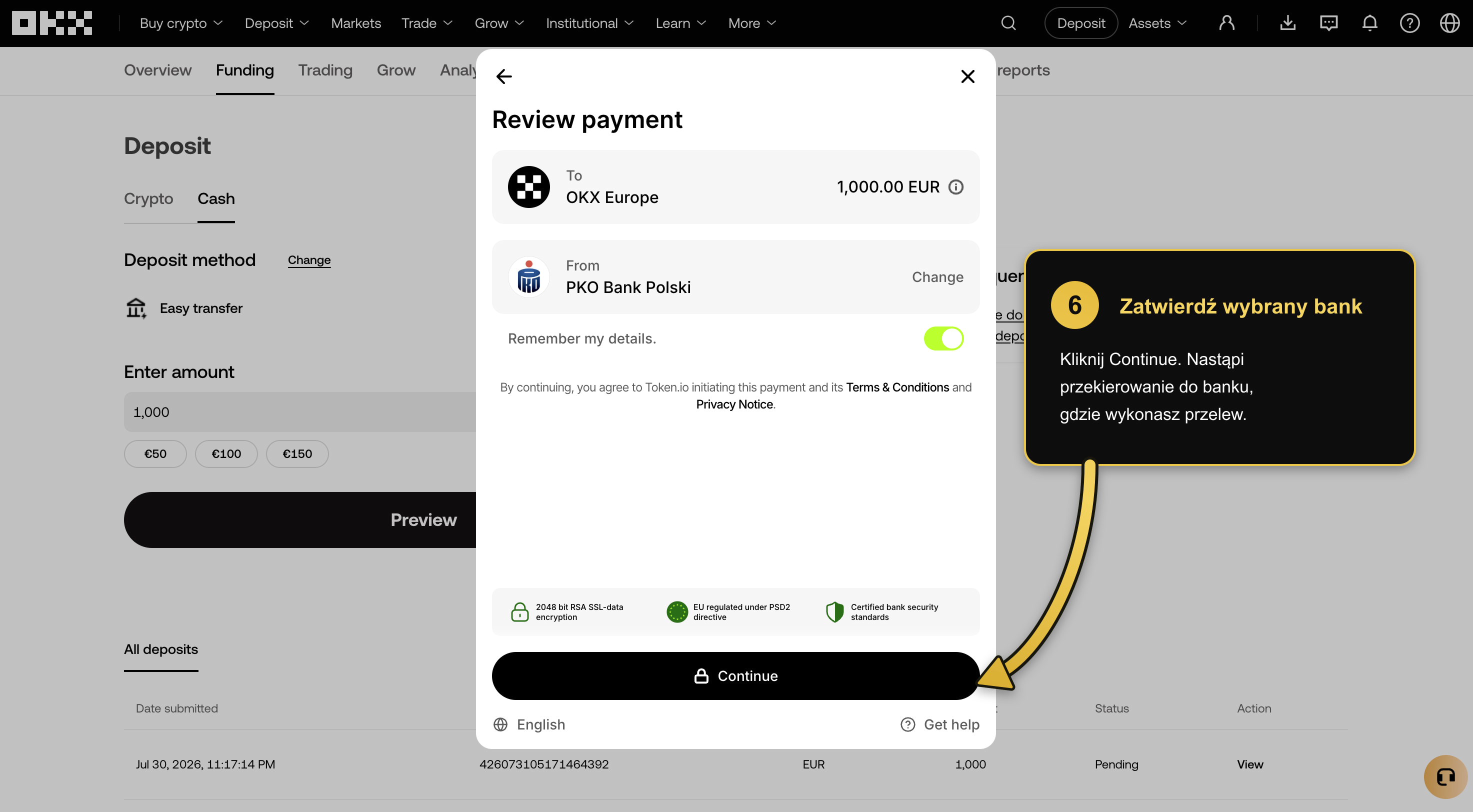Open the user profile icon
1473x812 pixels.
point(1226,23)
